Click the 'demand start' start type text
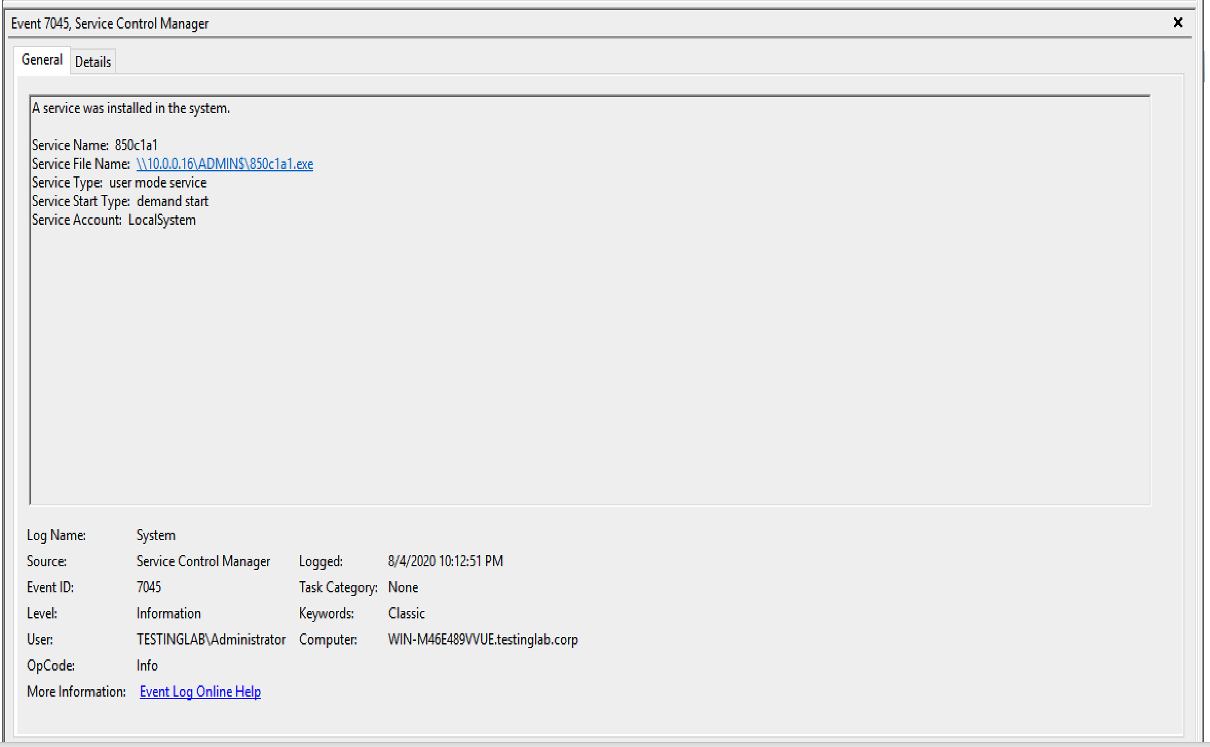The width and height of the screenshot is (1210, 747). click(172, 201)
